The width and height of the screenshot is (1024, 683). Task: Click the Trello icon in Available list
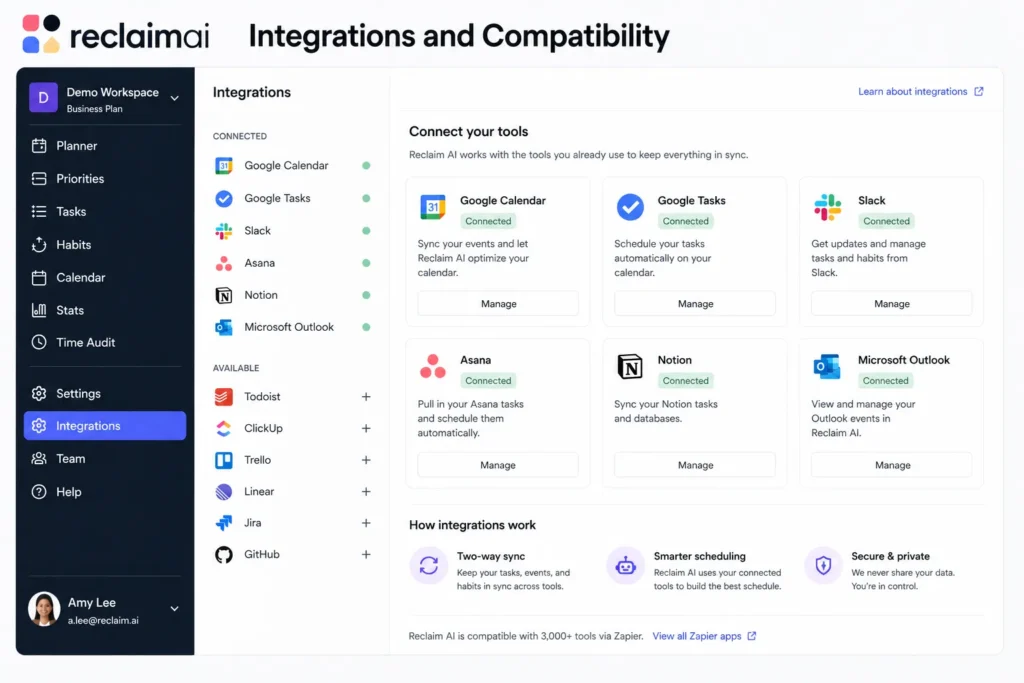[224, 460]
